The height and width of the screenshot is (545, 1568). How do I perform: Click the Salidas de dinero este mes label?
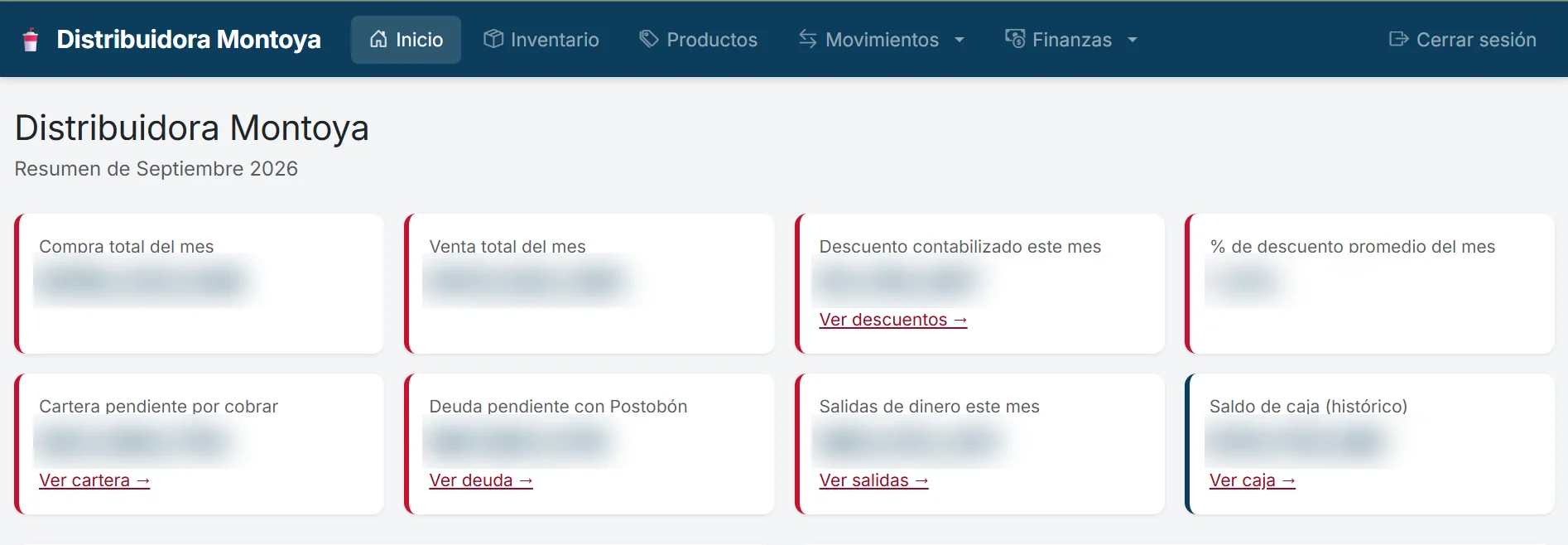pos(930,407)
